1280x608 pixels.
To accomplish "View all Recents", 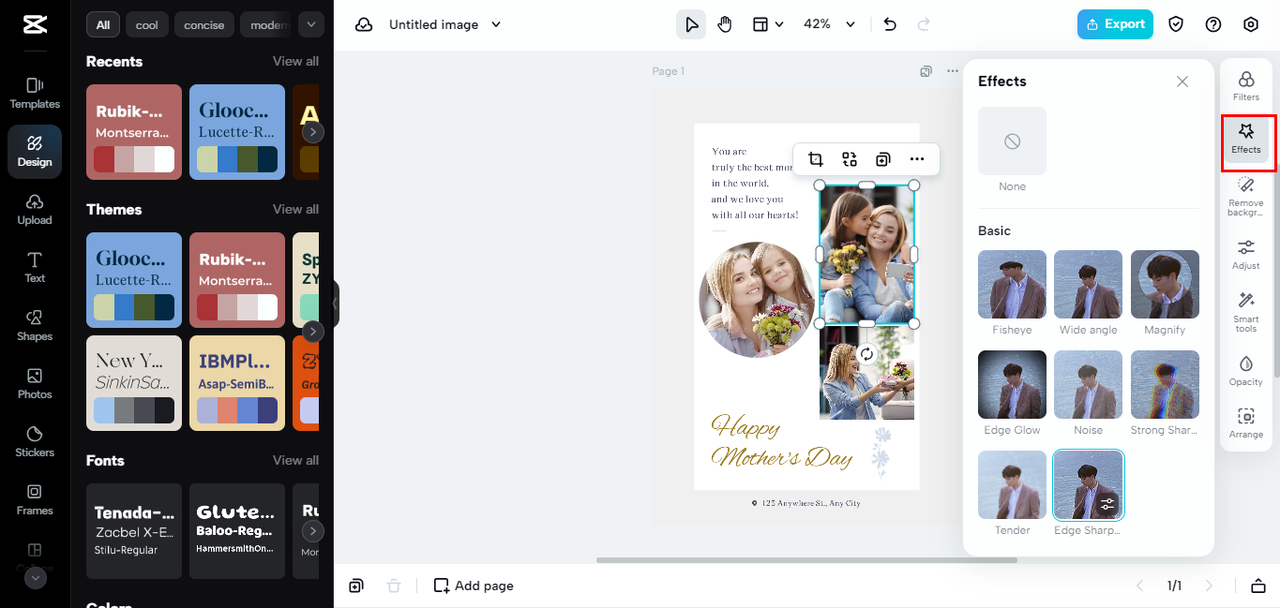I will [x=296, y=61].
